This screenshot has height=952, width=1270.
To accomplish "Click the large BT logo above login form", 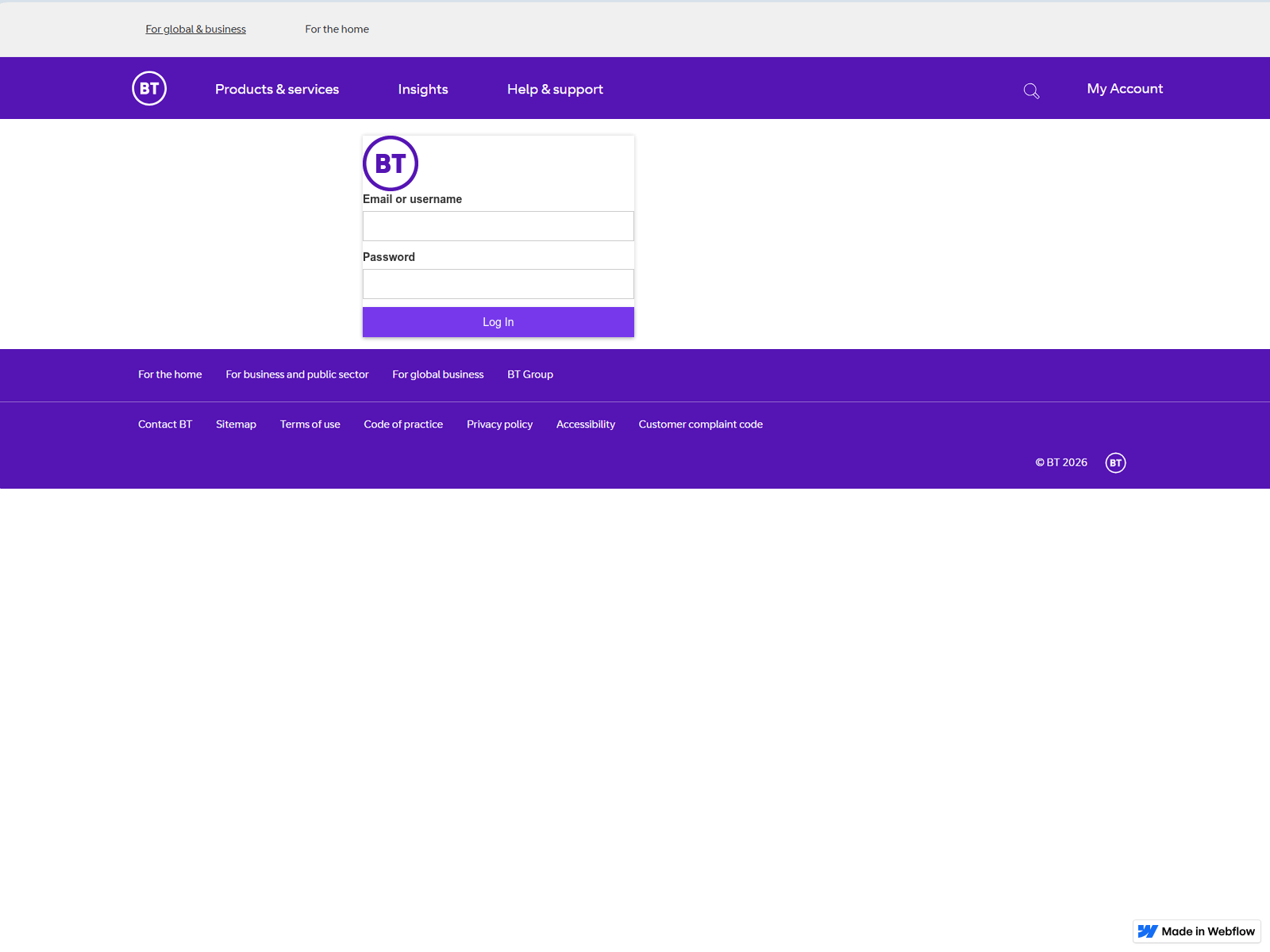I will pos(391,163).
